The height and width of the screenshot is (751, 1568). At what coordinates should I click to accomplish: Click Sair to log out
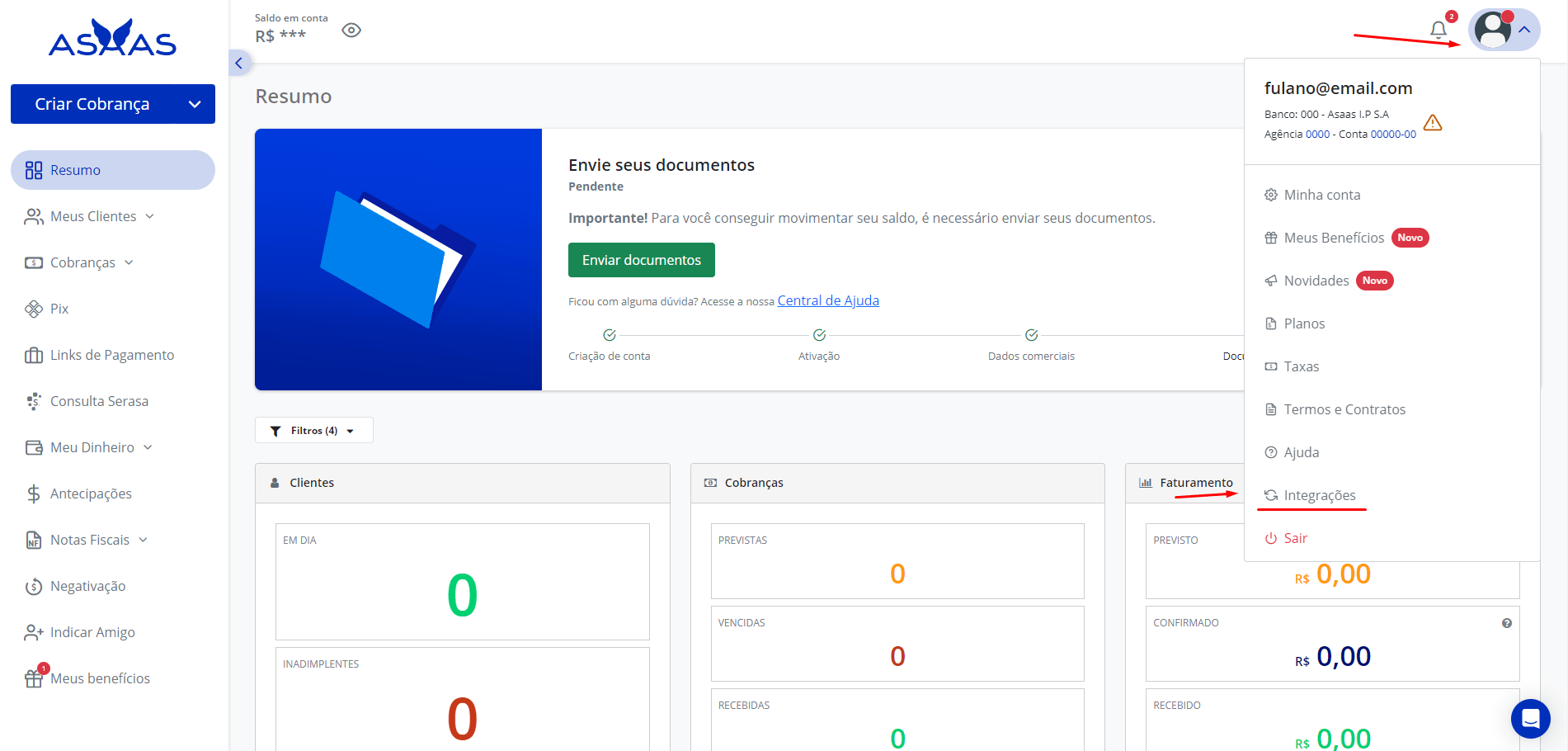click(1295, 538)
